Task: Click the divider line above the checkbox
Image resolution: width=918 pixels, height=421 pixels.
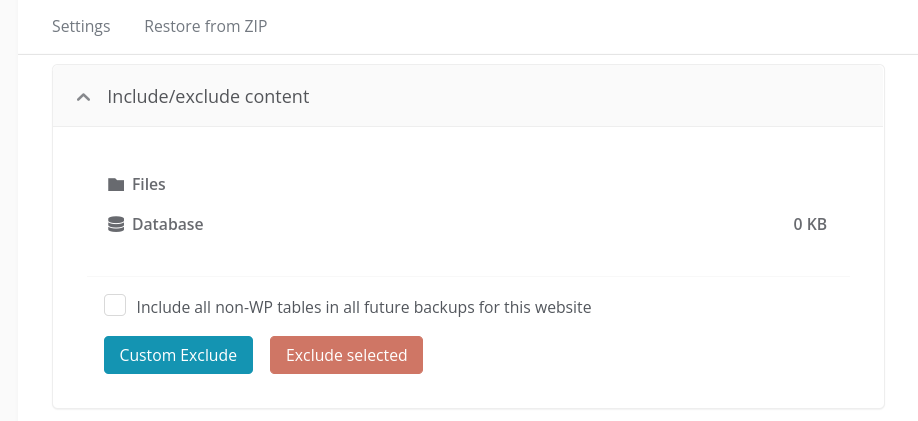Action: point(468,276)
